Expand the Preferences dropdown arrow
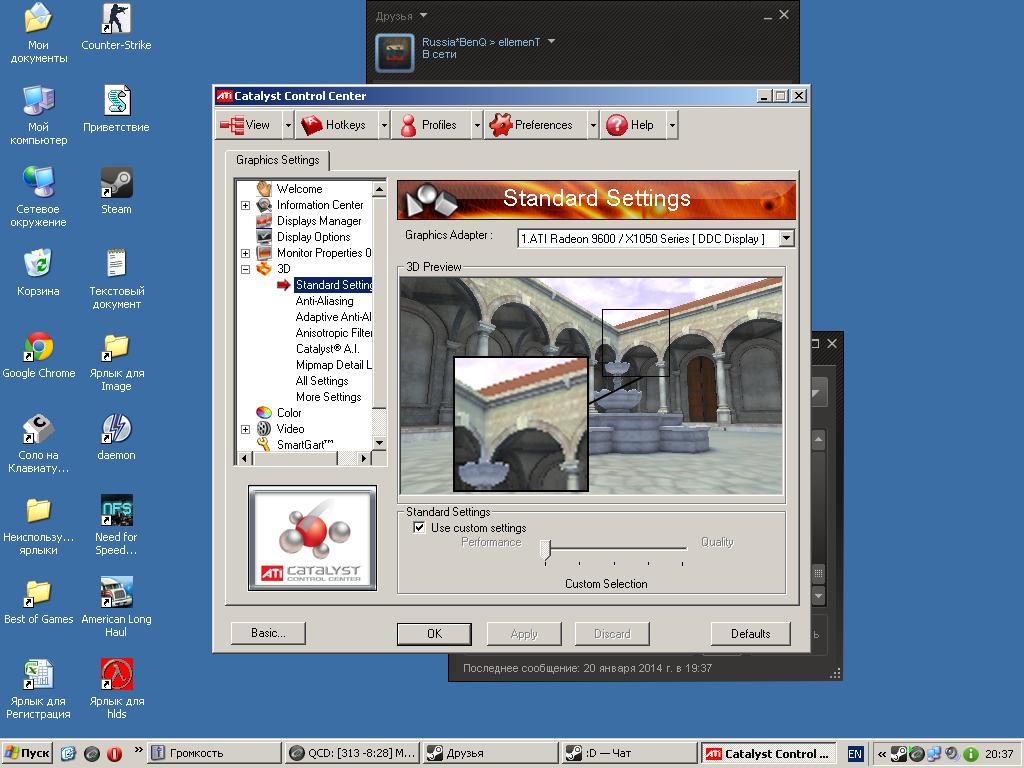 click(593, 125)
